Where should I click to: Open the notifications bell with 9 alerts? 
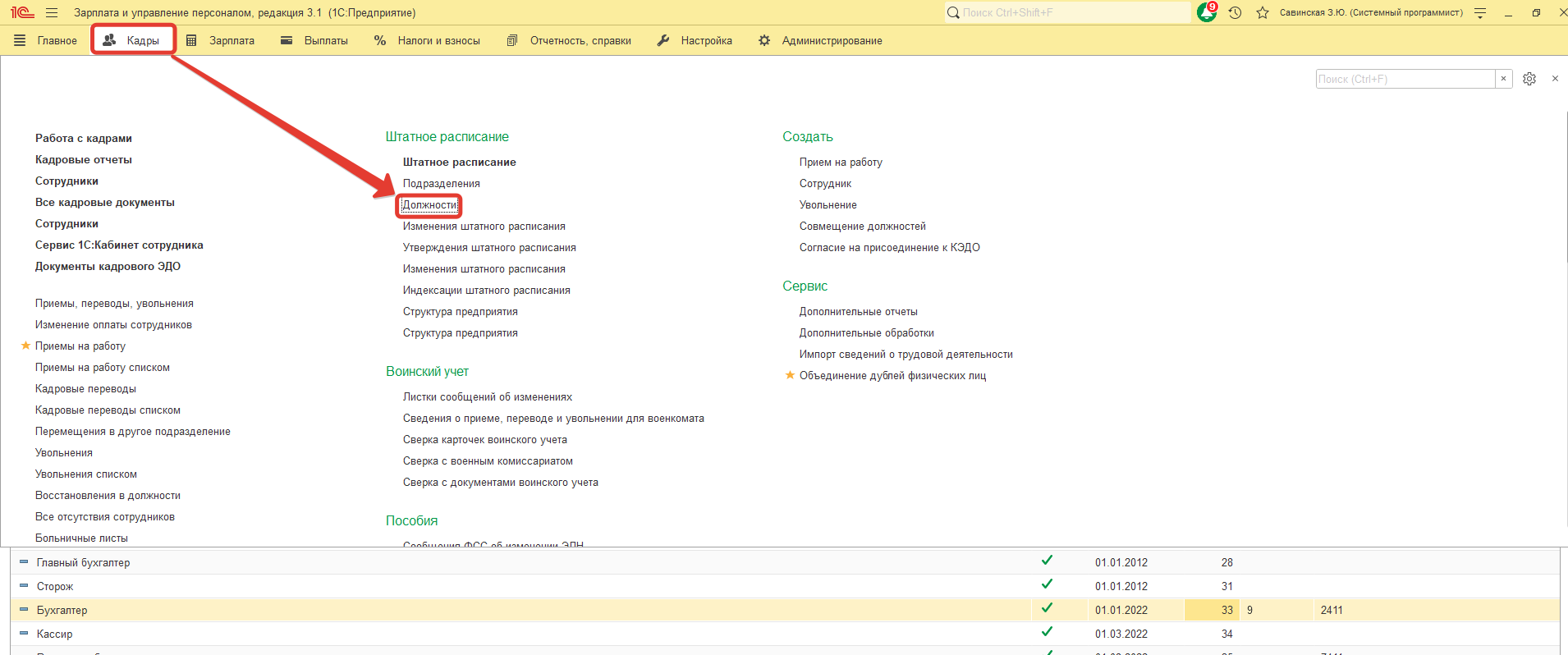(x=1207, y=12)
